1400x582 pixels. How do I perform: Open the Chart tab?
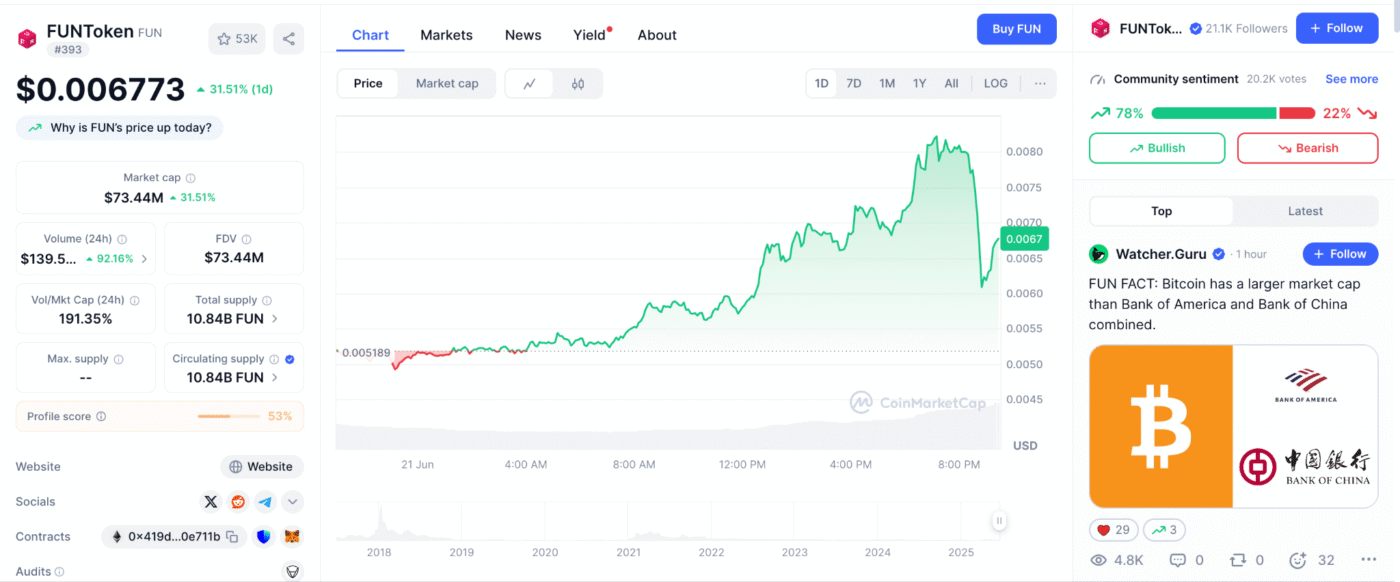click(370, 35)
